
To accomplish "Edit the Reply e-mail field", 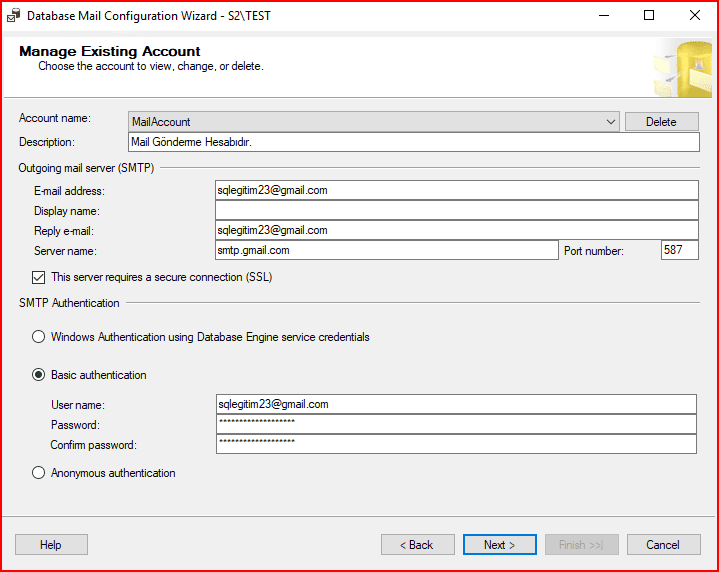I will [456, 230].
